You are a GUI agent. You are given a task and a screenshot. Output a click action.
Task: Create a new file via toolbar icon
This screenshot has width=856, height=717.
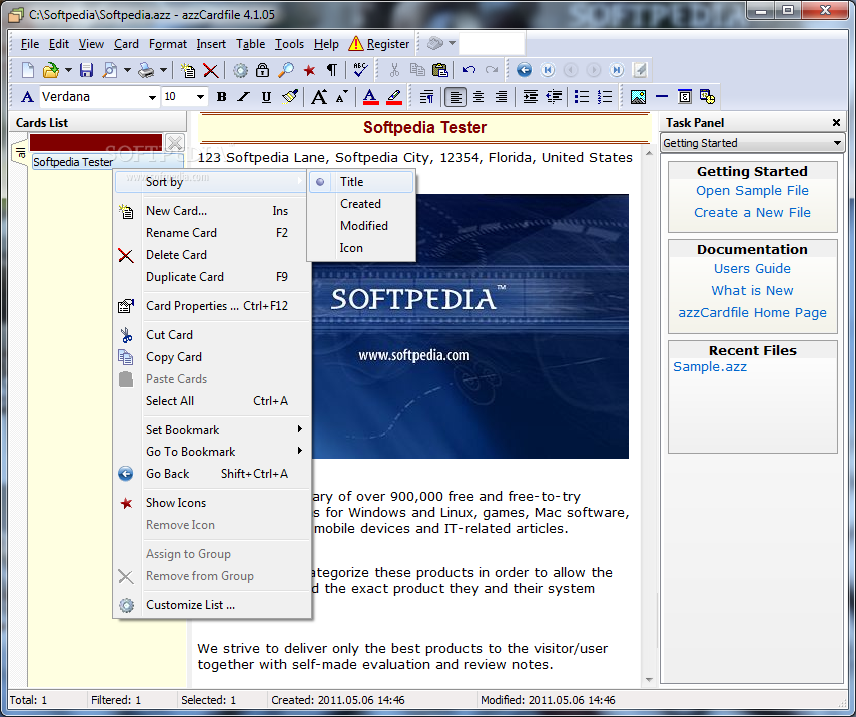click(27, 70)
